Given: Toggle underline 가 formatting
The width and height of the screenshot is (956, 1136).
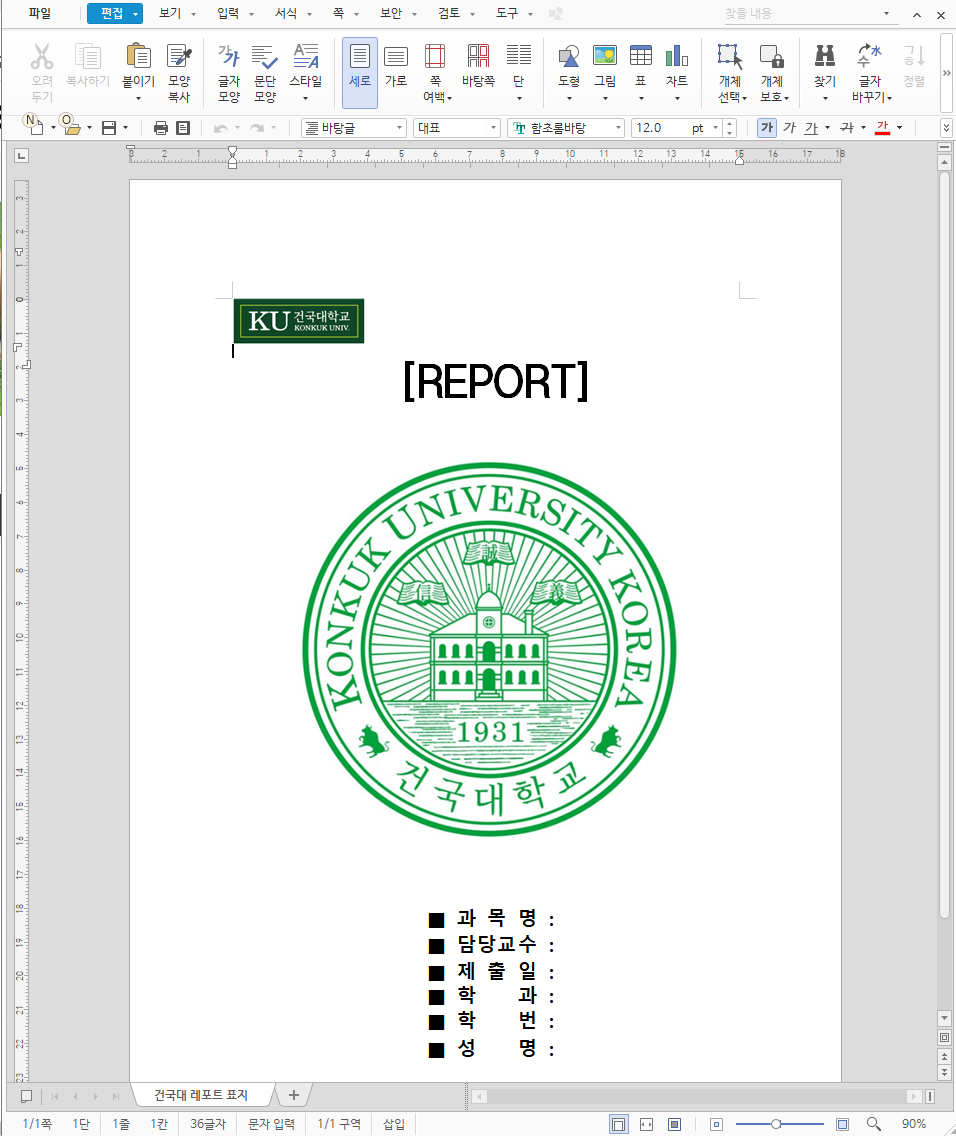Looking at the screenshot, I should tap(811, 128).
